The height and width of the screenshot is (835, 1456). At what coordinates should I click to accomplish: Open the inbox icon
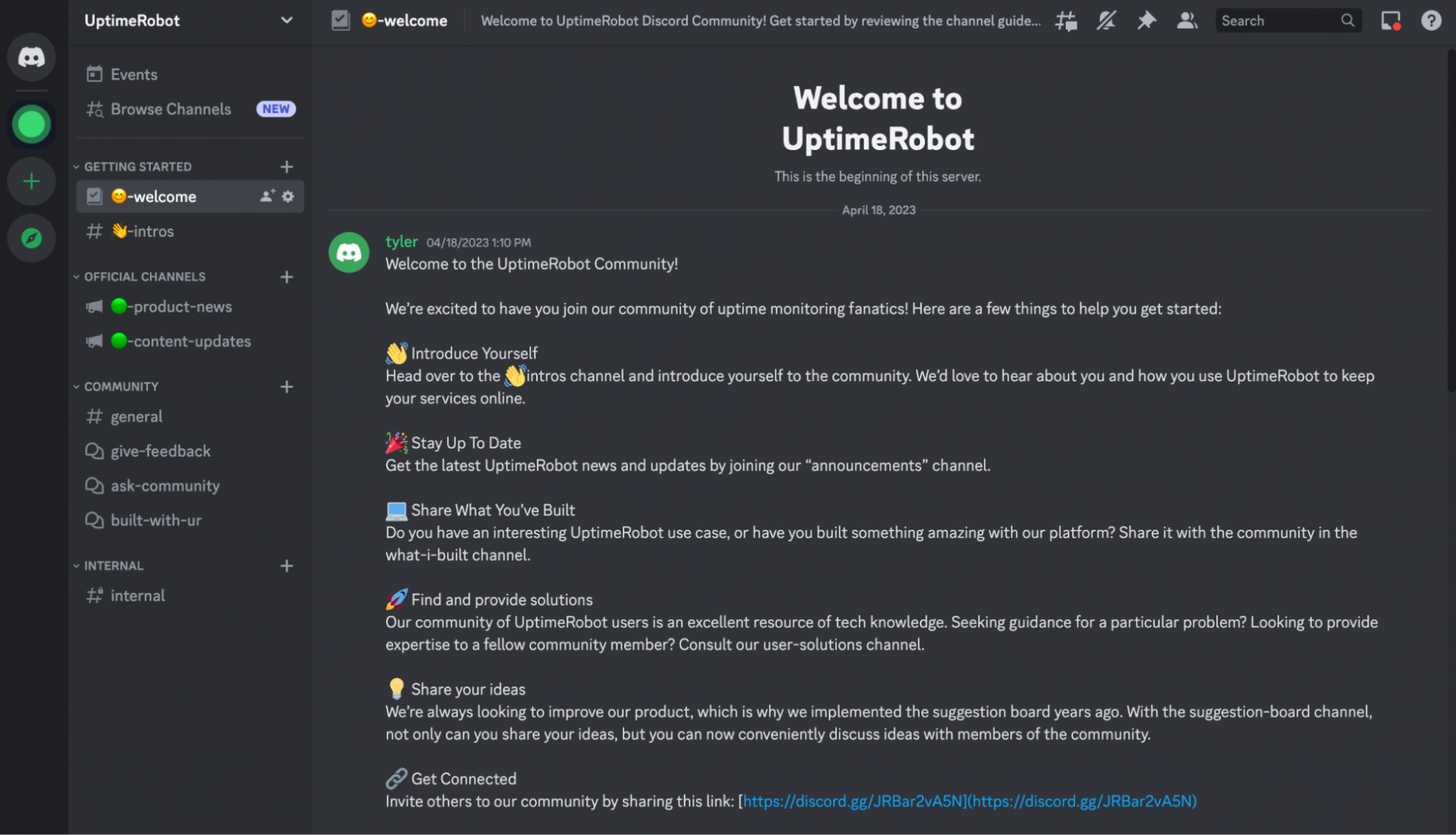tap(1392, 21)
